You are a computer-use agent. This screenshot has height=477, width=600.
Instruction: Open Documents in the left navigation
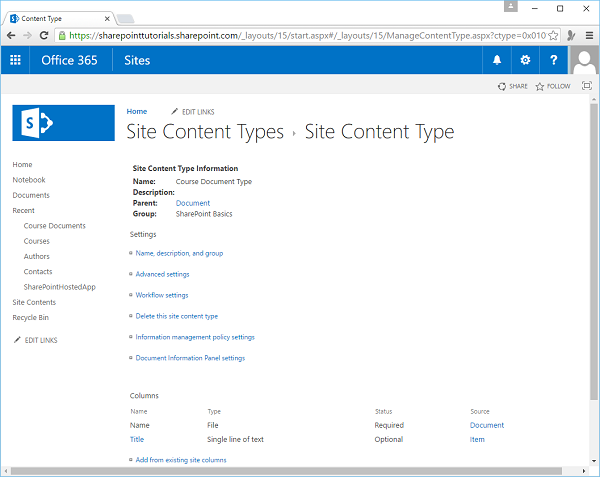[x=31, y=195]
